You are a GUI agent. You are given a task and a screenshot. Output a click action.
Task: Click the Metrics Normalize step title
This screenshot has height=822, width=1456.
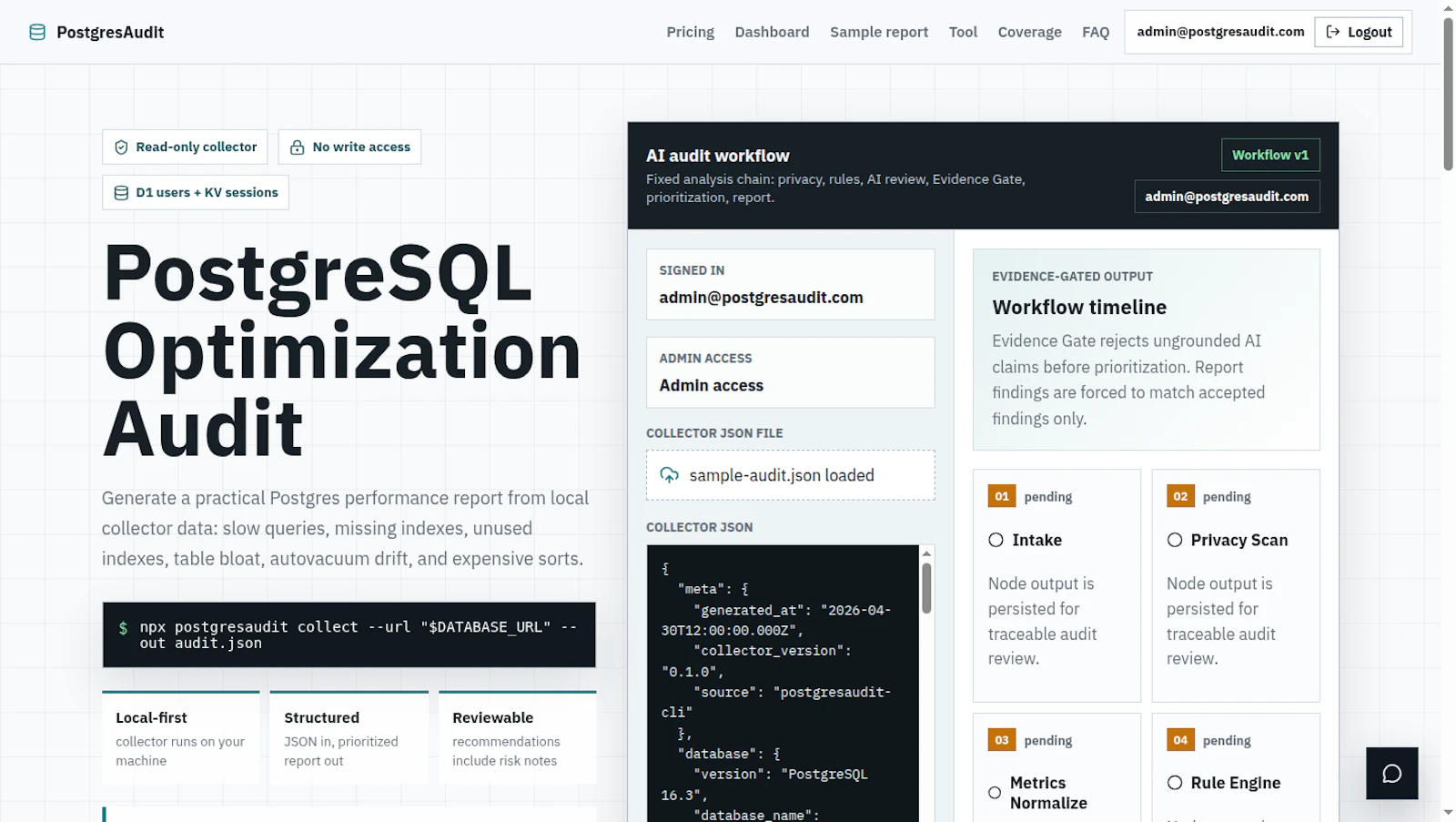coord(1048,793)
